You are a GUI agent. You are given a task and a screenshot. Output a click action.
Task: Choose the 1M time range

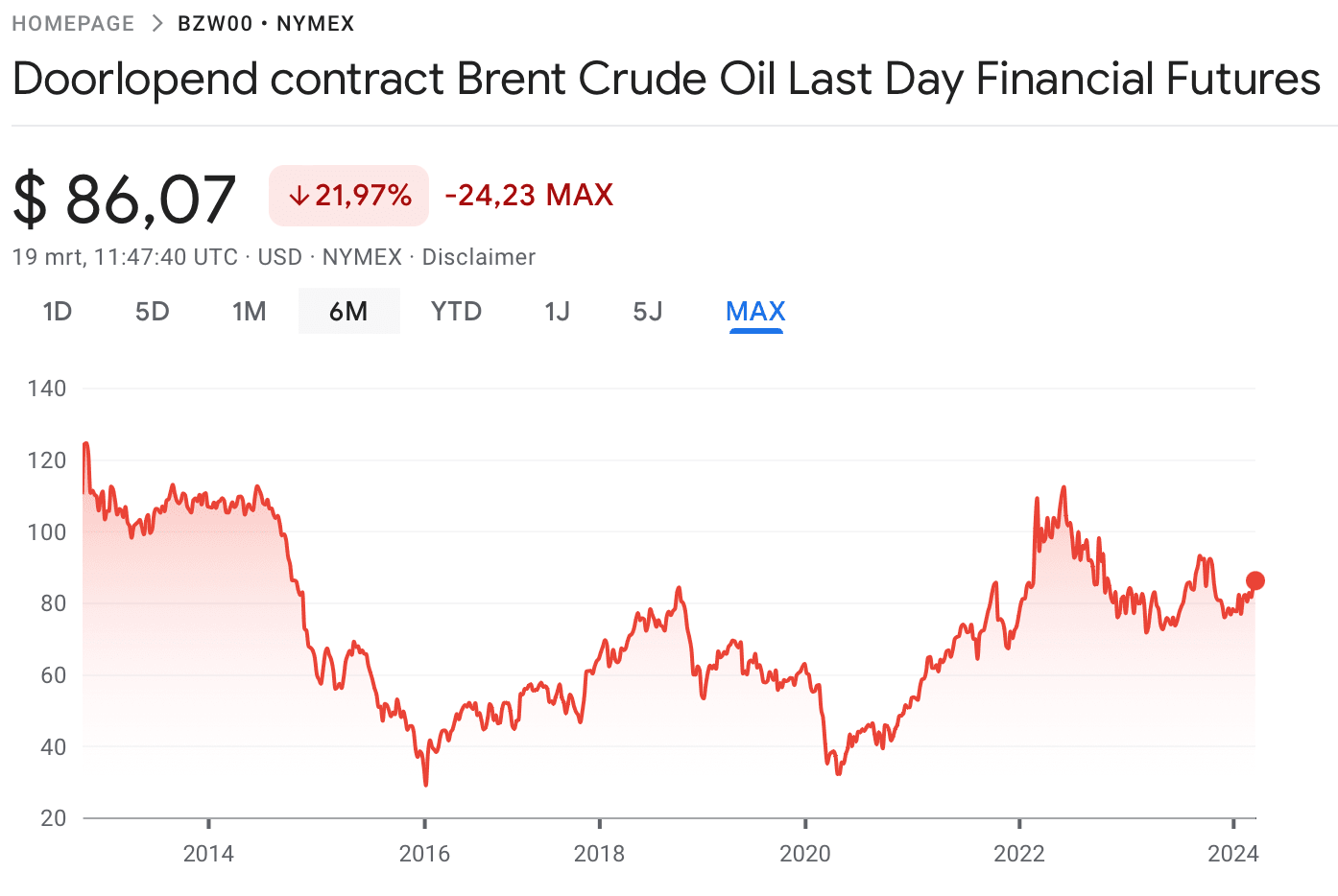pos(250,312)
